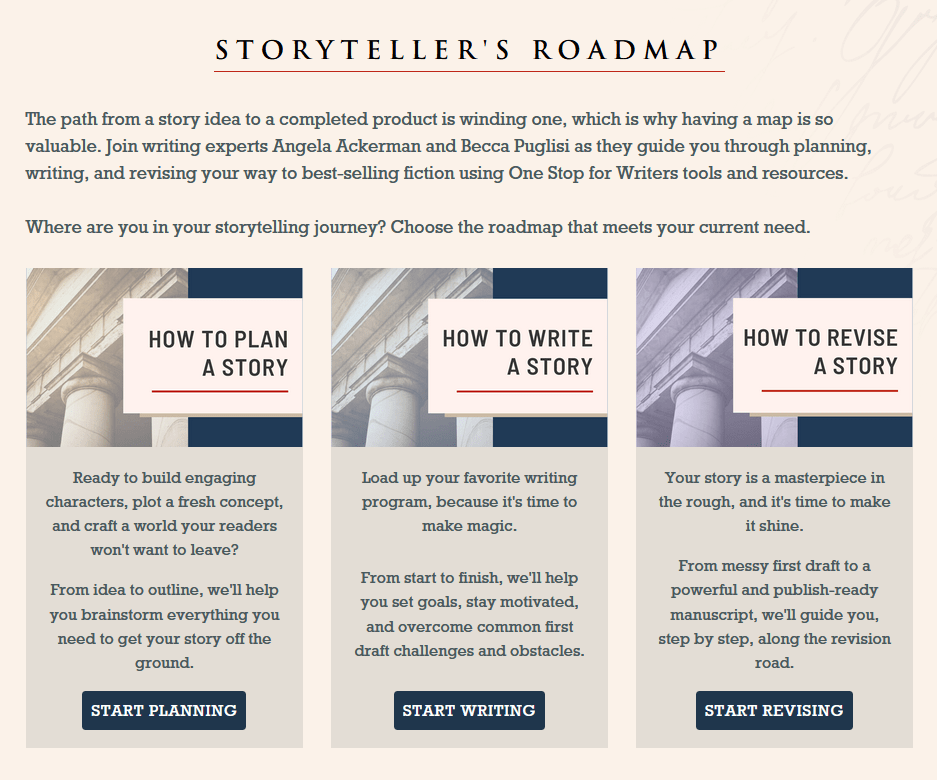Click the START PLANNING button
The width and height of the screenshot is (937, 780).
click(164, 710)
